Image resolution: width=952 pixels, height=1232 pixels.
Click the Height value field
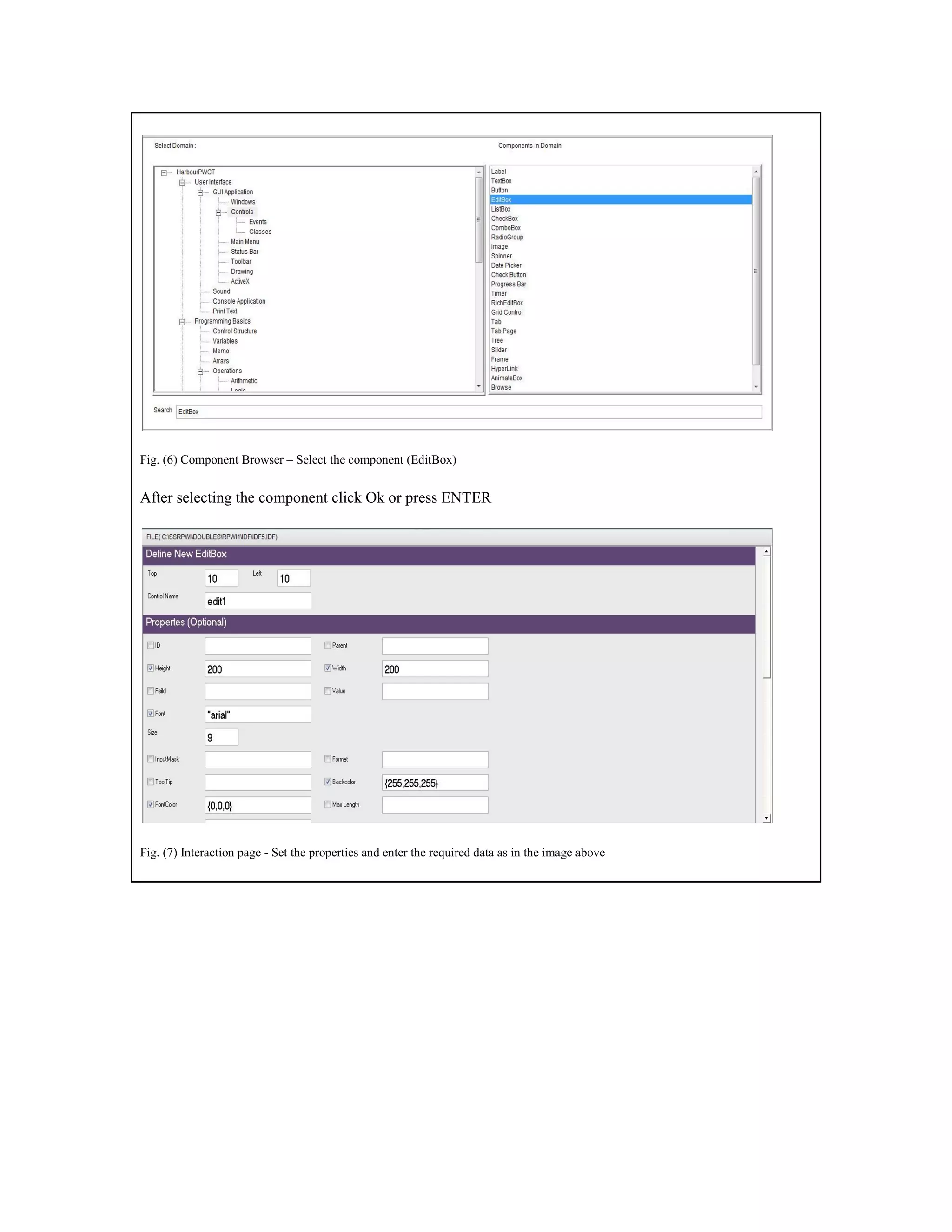(258, 669)
